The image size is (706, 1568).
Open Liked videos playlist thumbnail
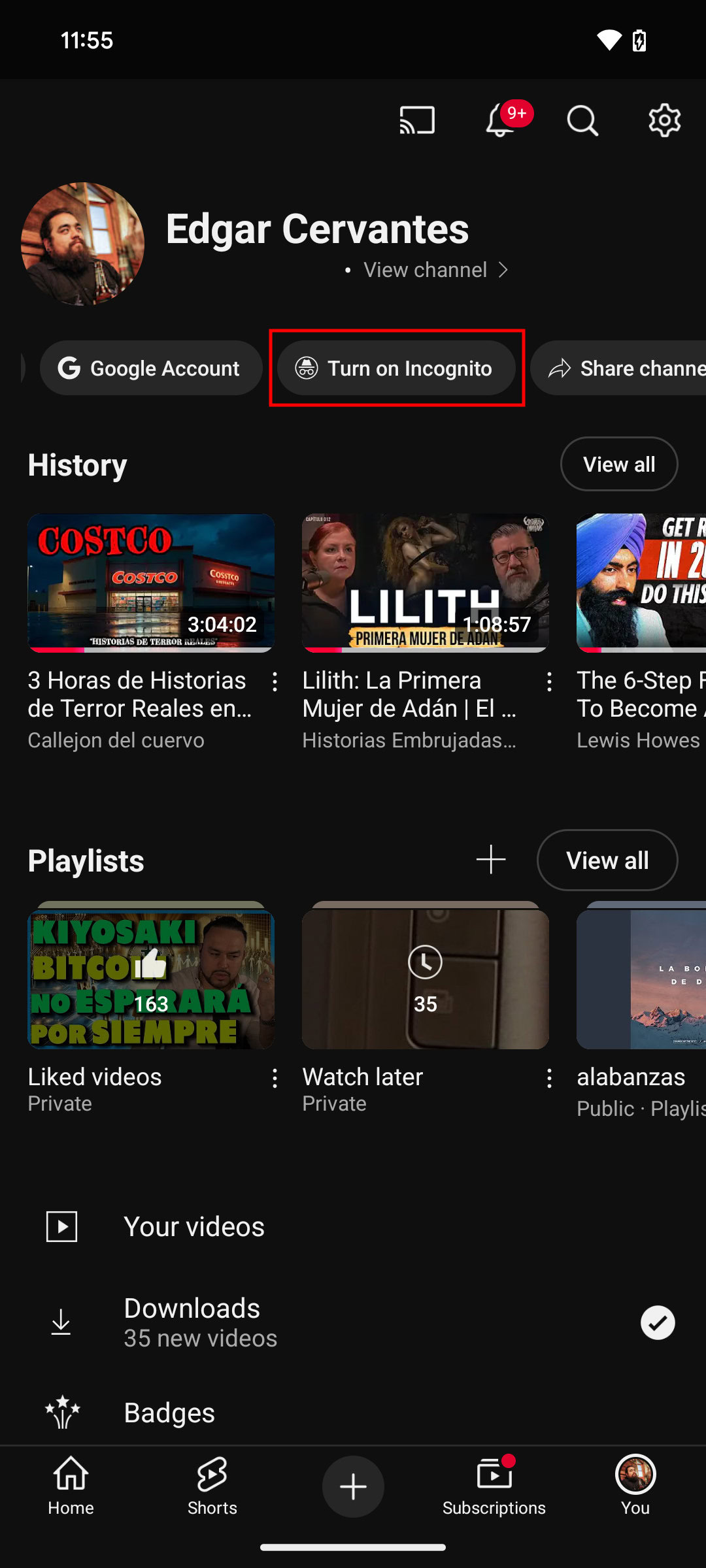click(151, 975)
